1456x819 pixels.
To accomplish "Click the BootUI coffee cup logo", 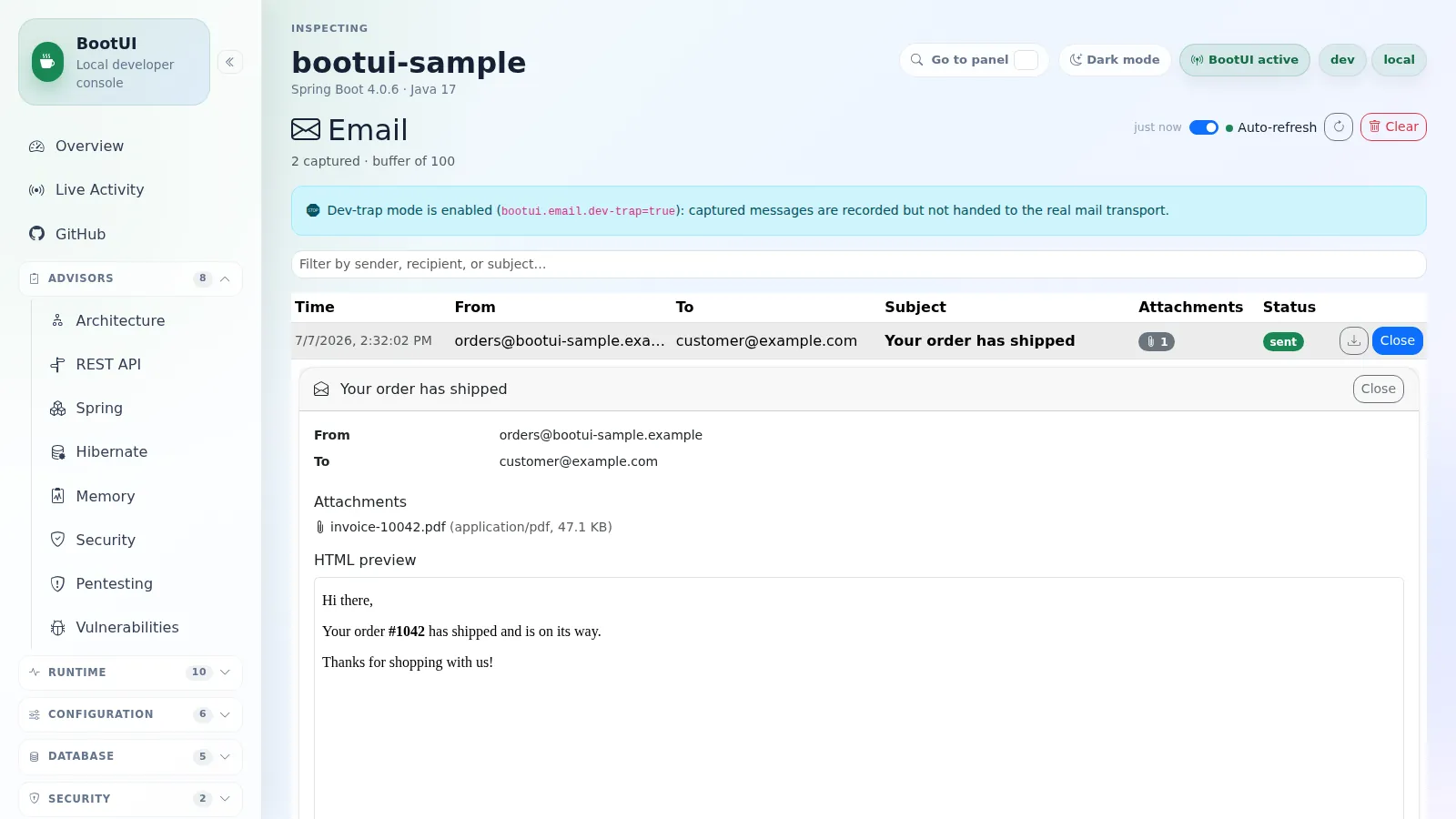I will coord(48,62).
